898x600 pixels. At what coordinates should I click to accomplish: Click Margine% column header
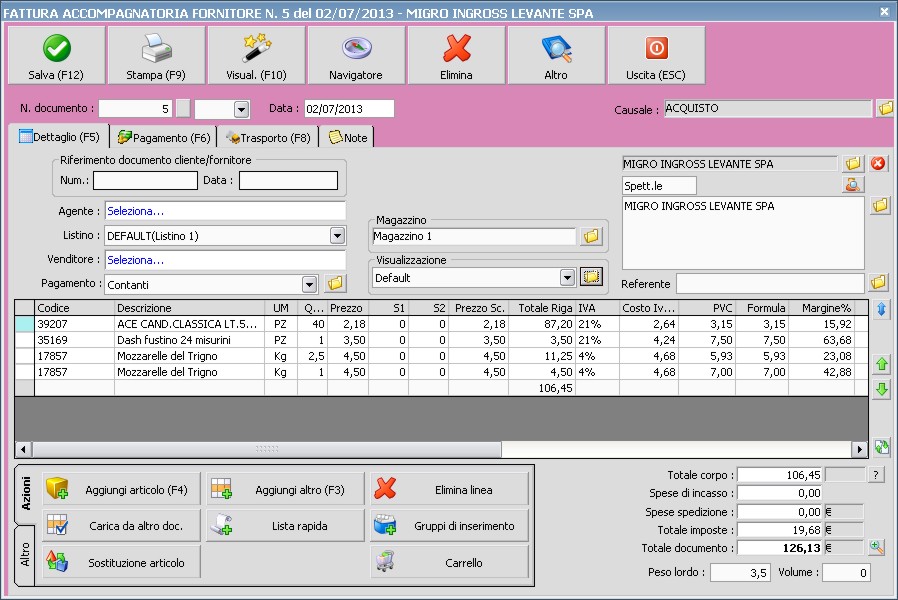pyautogui.click(x=822, y=308)
